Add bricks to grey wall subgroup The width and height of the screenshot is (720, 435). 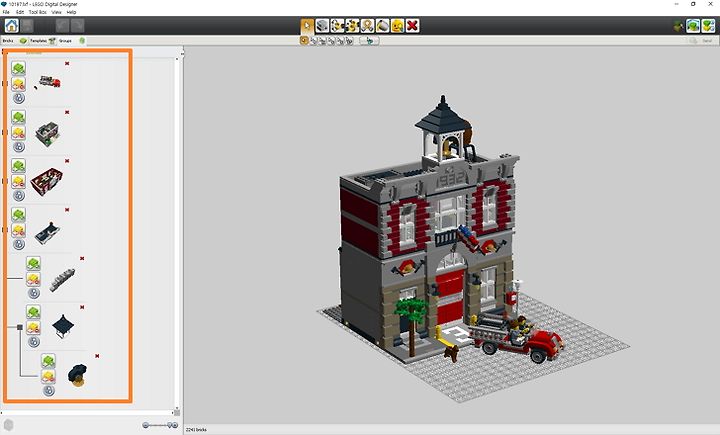[x=33, y=263]
